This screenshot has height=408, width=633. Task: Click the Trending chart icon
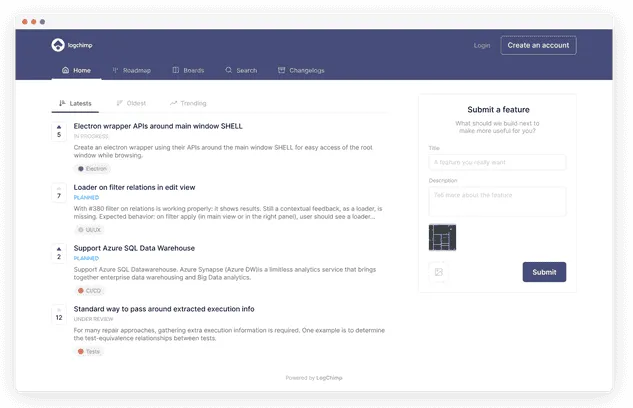point(173,103)
